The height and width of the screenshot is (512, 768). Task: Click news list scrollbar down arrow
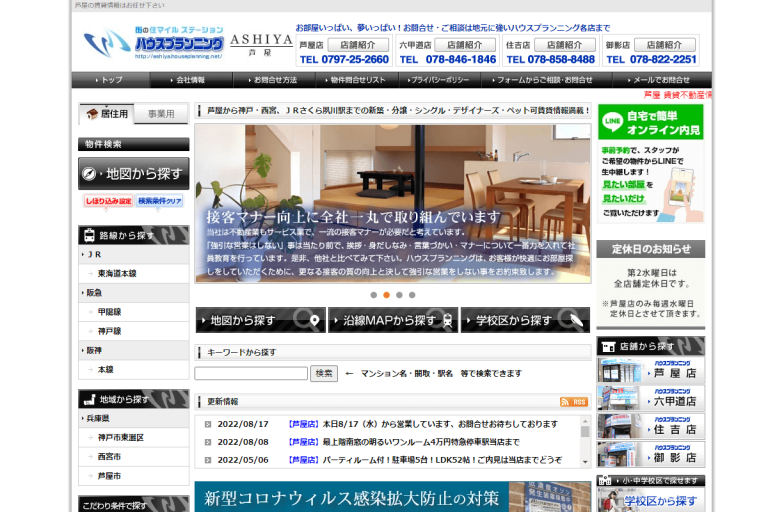(x=585, y=462)
